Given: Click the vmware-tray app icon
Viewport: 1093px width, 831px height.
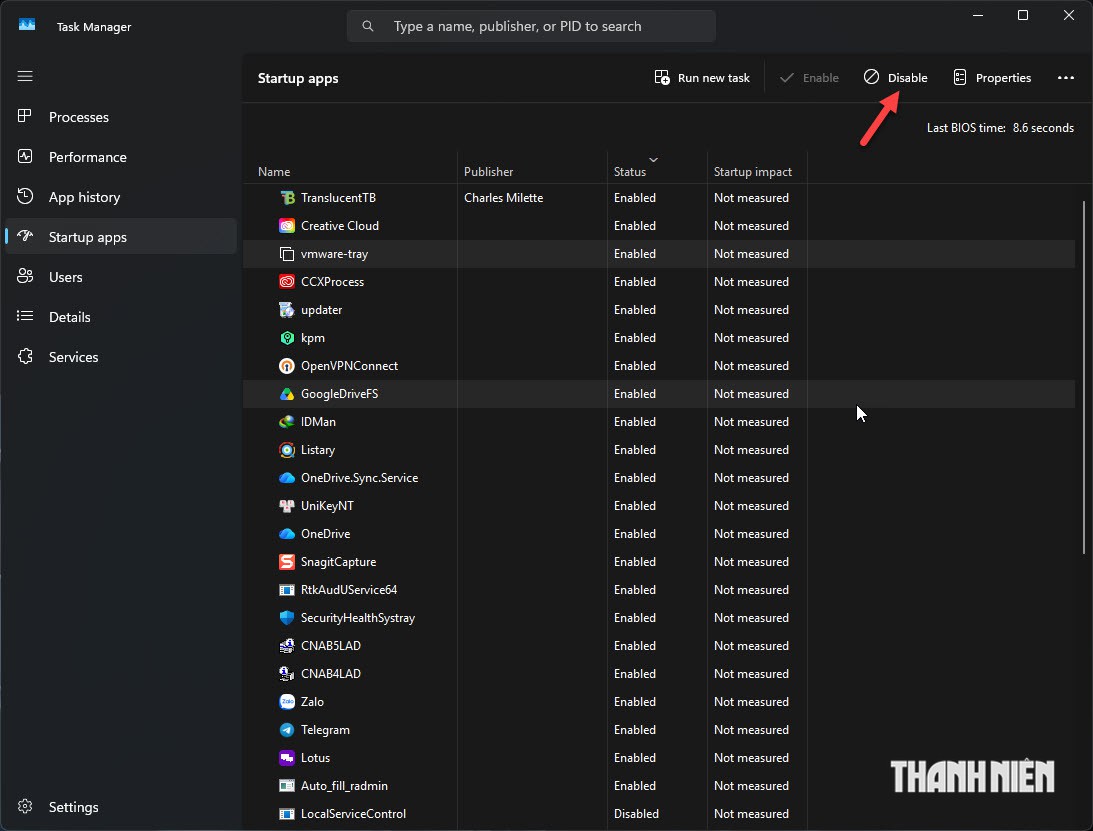Looking at the screenshot, I should tap(286, 254).
